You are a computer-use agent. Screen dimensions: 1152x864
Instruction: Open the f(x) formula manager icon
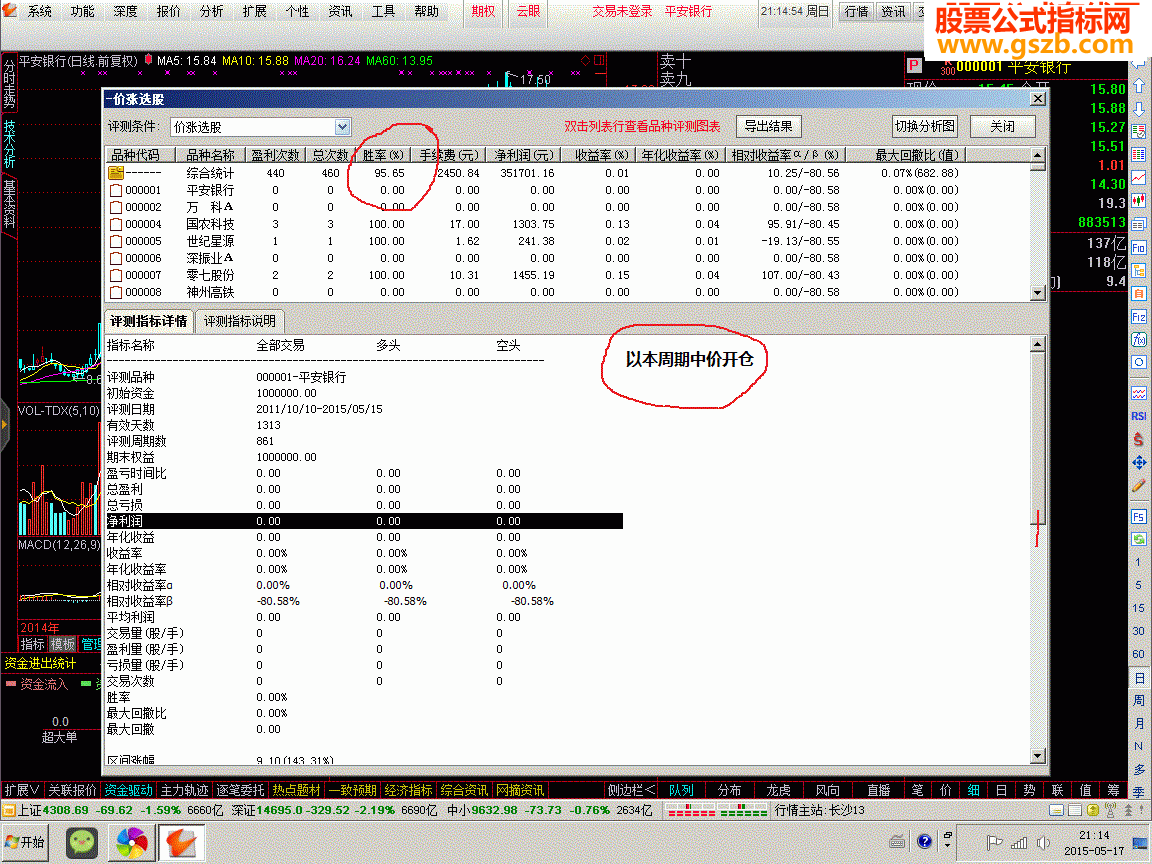pyautogui.click(x=1139, y=339)
